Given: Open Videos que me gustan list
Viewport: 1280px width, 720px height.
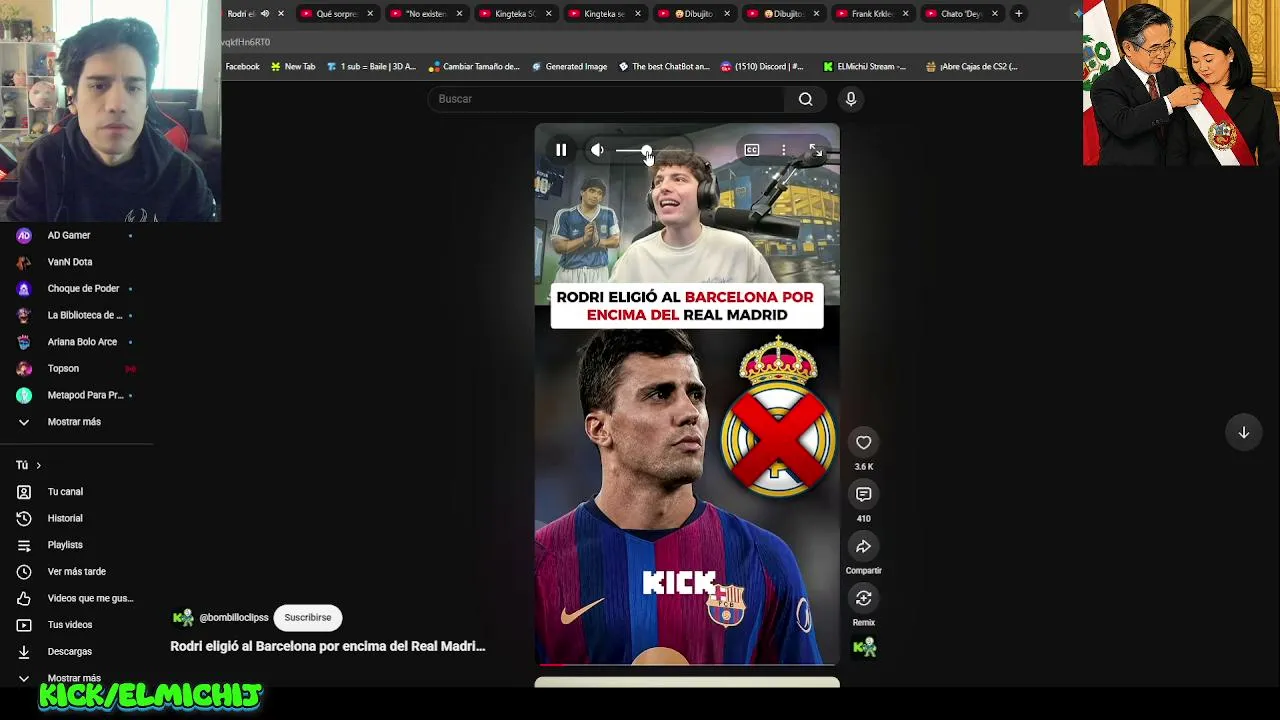Looking at the screenshot, I should pos(90,598).
